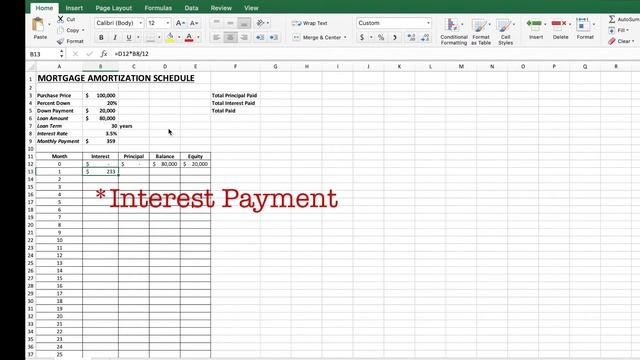The image size is (640, 360).
Task: Switch to the Page Layout tab
Action: (x=113, y=8)
